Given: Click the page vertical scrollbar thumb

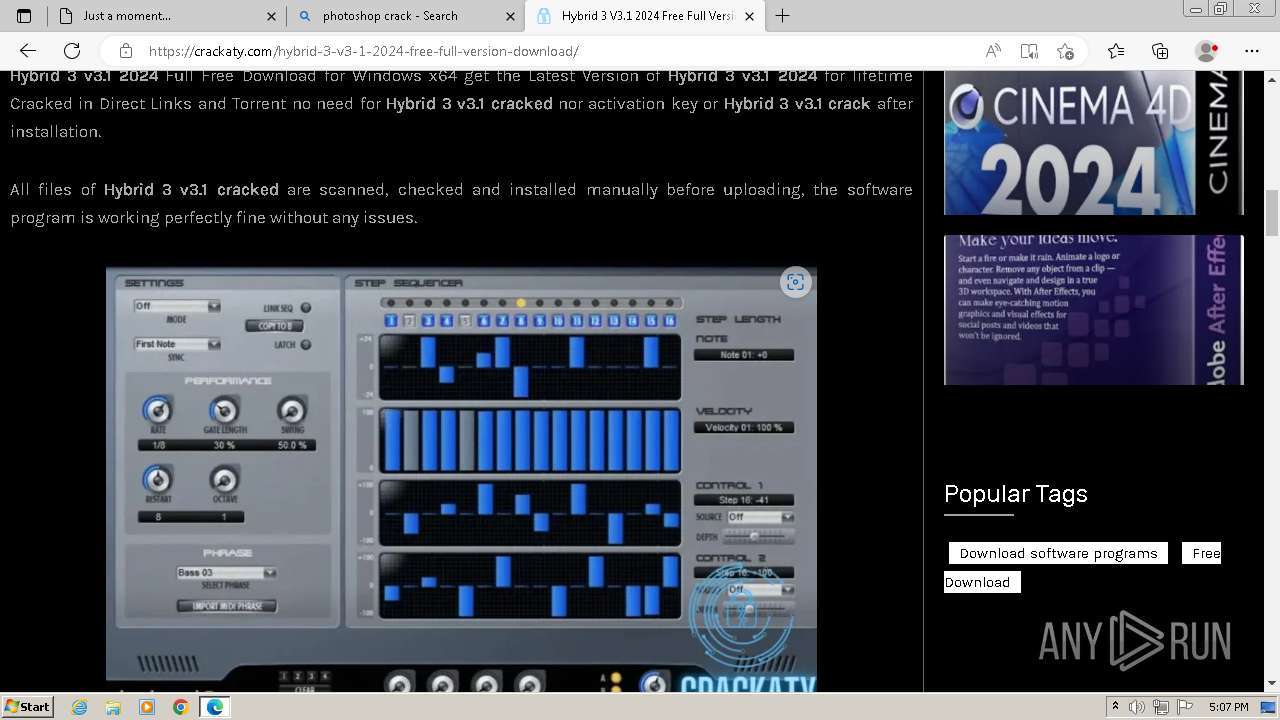Looking at the screenshot, I should 1272,212.
